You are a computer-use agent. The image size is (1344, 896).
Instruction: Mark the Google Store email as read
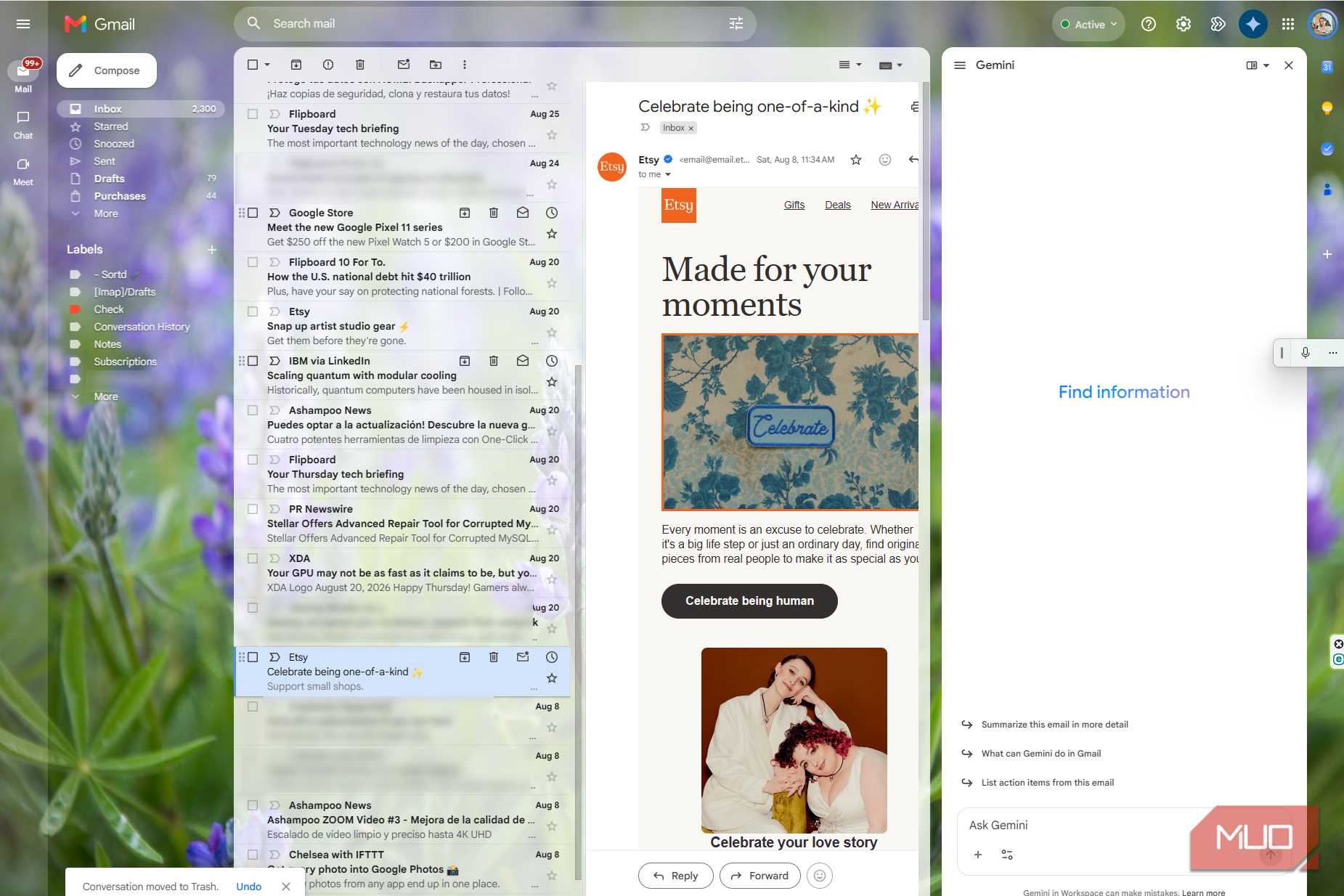(x=523, y=213)
